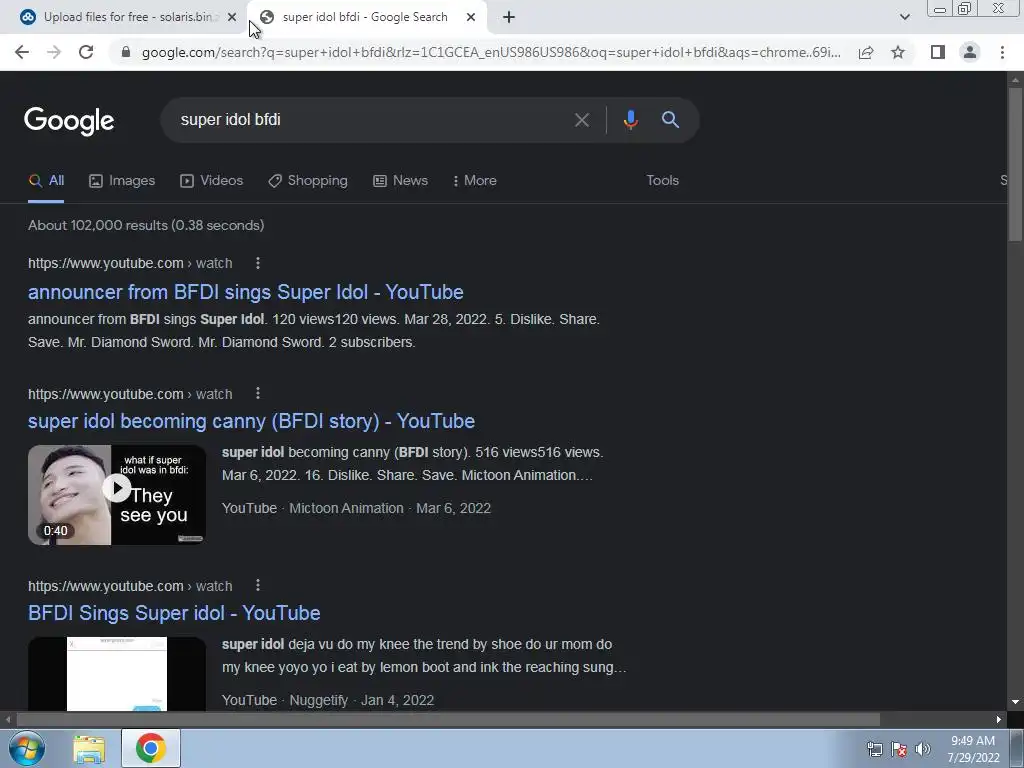The width and height of the screenshot is (1024, 768).
Task: Click the horizontal scroll right arrow
Action: coord(999,720)
